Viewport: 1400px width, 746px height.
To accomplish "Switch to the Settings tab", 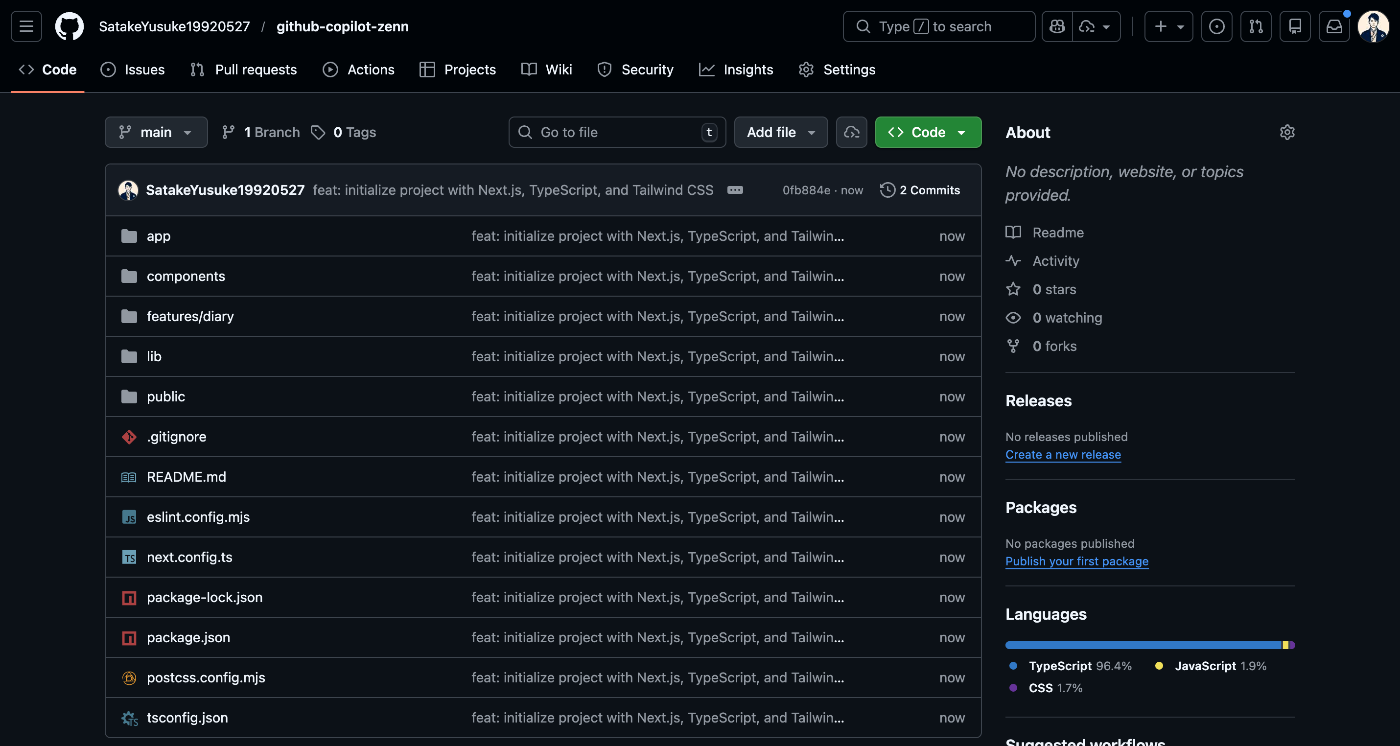I will 837,69.
